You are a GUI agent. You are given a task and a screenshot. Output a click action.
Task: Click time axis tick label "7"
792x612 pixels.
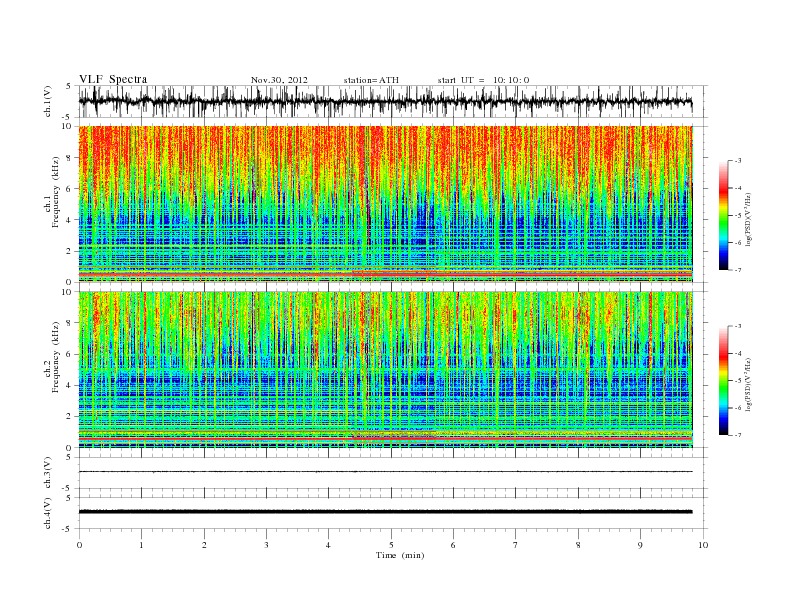pyautogui.click(x=516, y=545)
